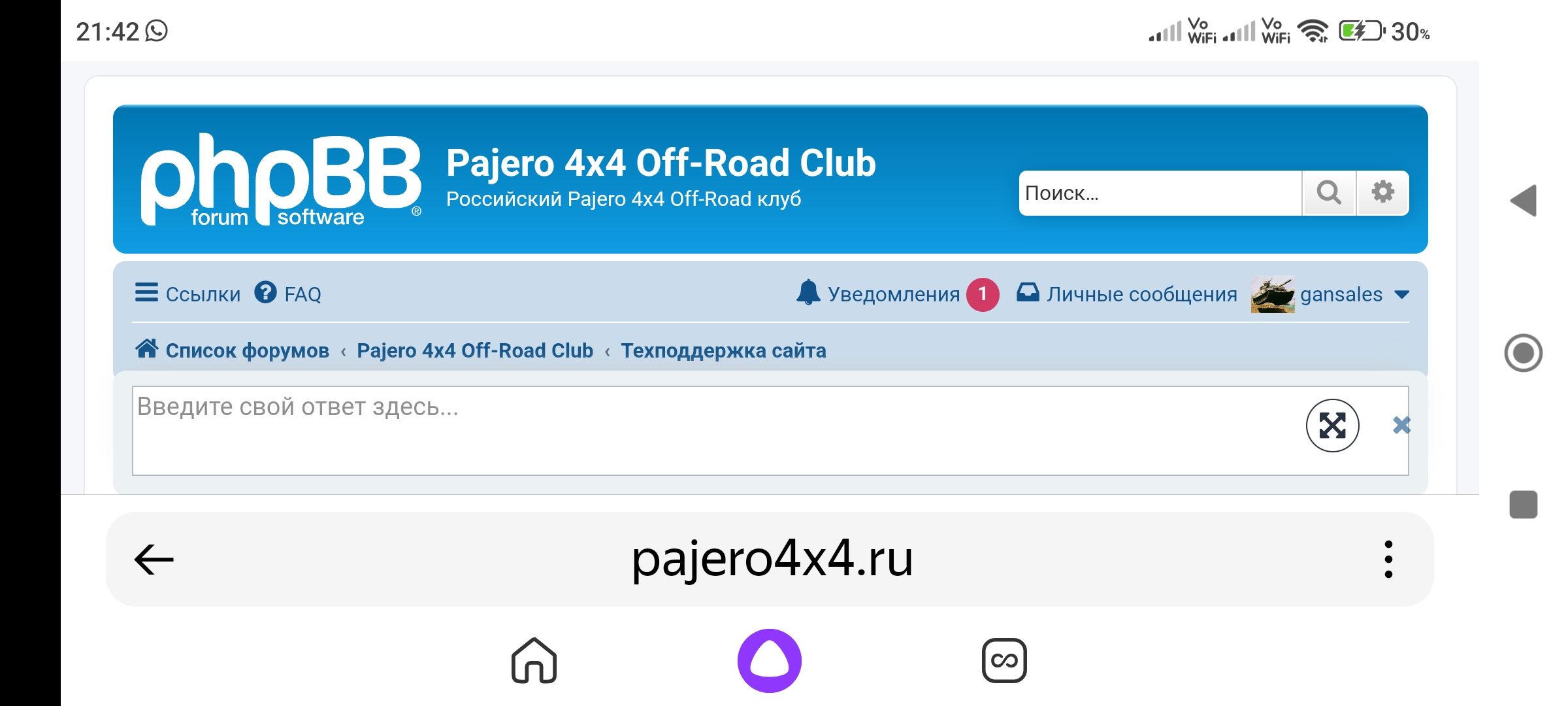Open the red notification count badge
The image size is (1568, 706).
point(983,295)
